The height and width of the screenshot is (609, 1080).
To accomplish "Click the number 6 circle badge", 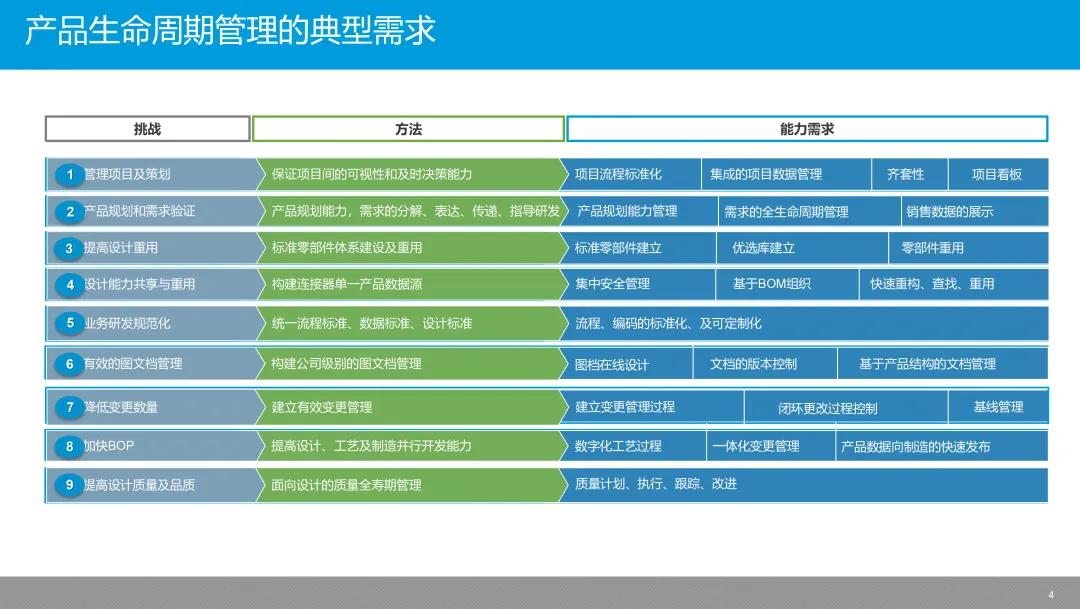I will pyautogui.click(x=70, y=364).
